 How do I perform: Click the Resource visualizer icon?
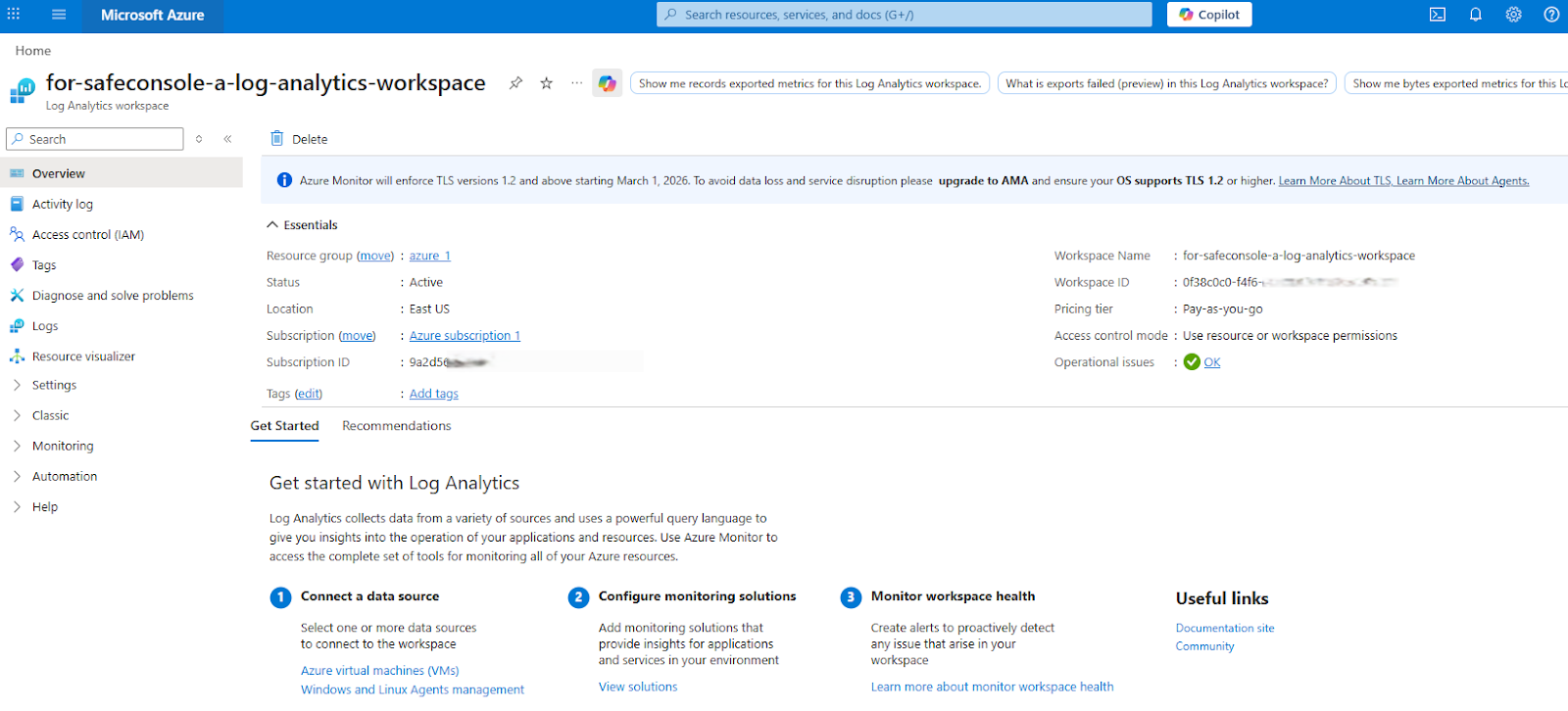point(17,356)
